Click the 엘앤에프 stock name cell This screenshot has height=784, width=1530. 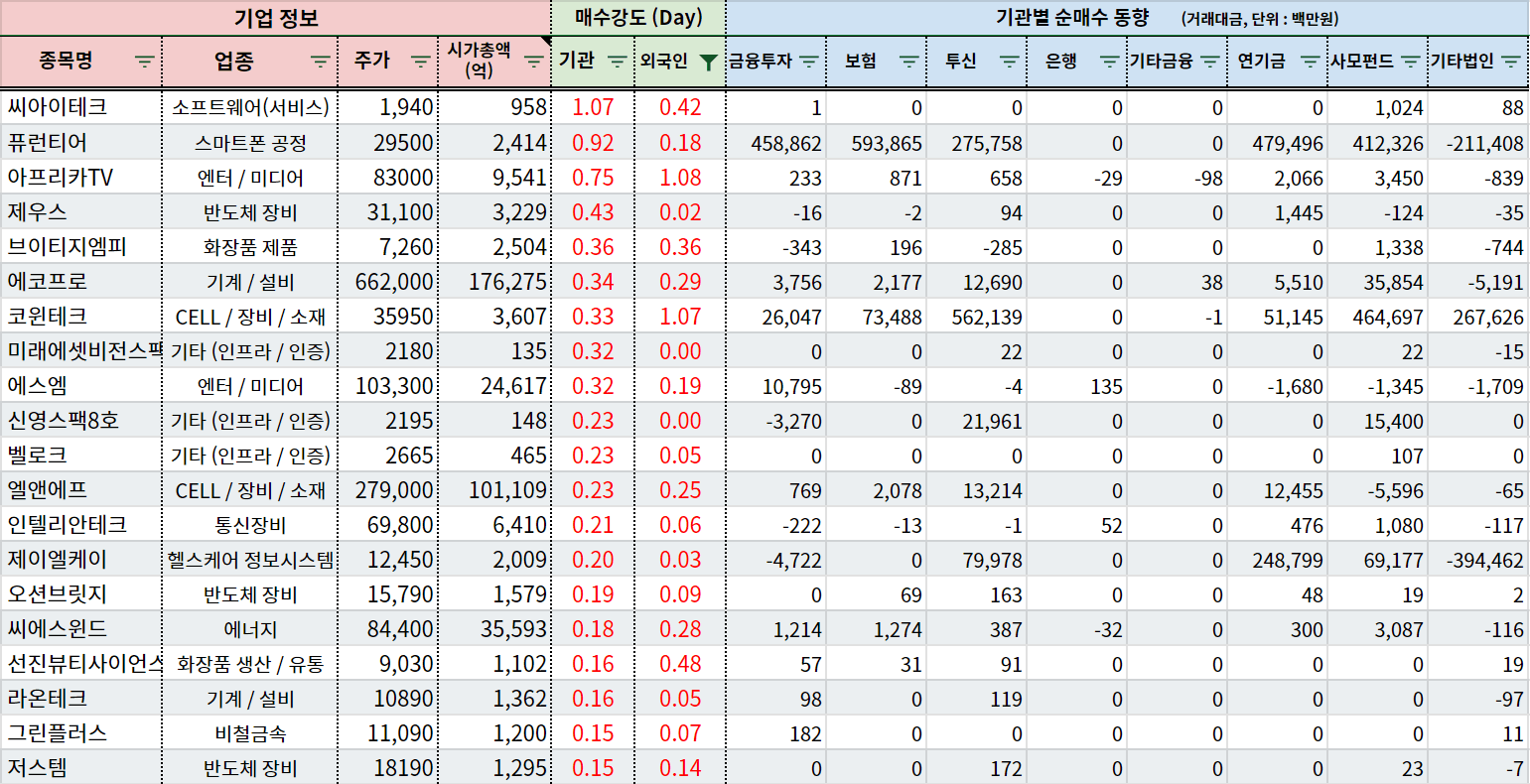click(x=81, y=489)
